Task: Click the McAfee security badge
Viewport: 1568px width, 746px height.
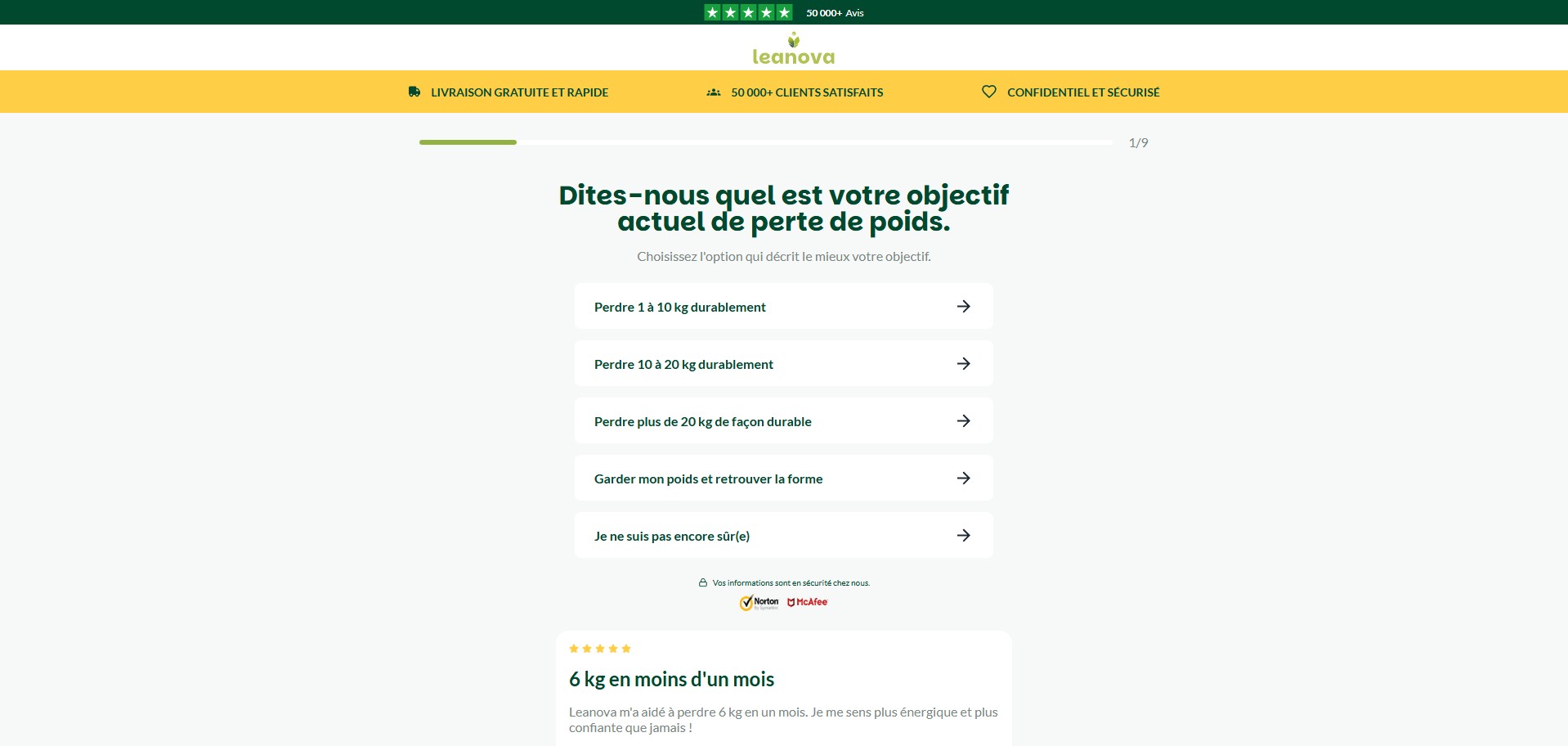Action: tap(807, 602)
